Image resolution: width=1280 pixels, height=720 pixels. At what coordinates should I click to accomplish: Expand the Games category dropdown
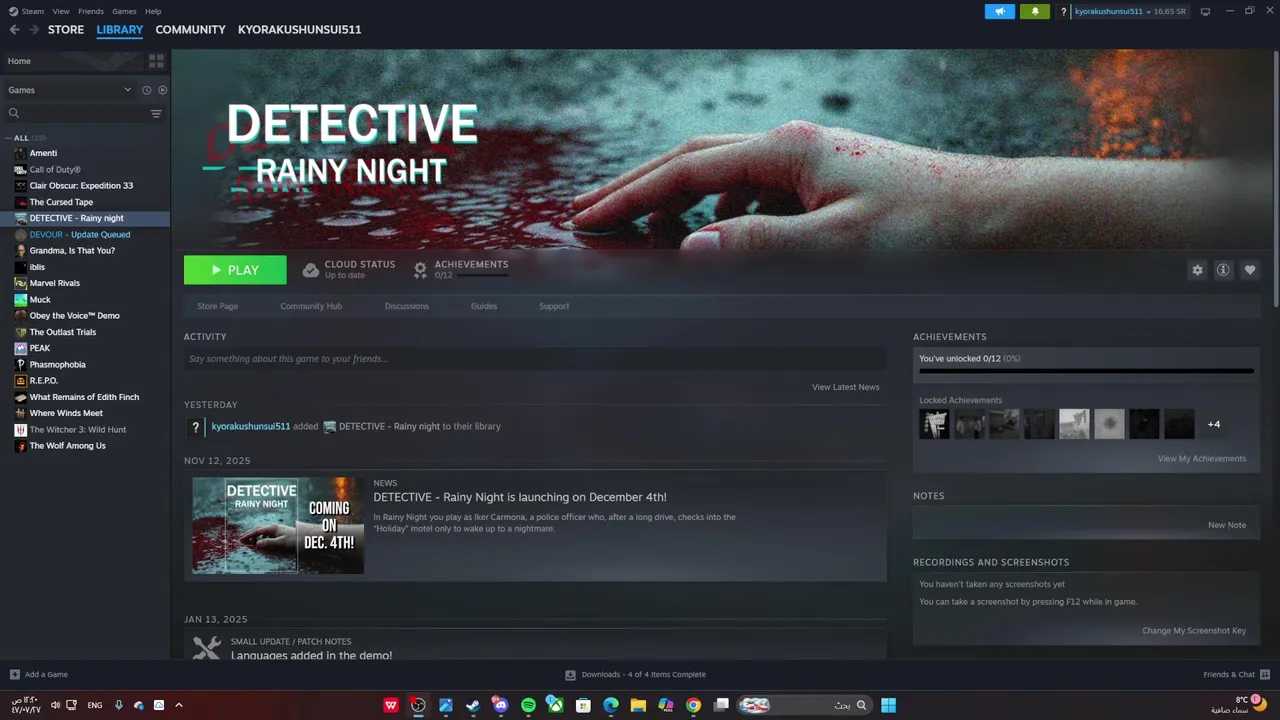pos(127,90)
